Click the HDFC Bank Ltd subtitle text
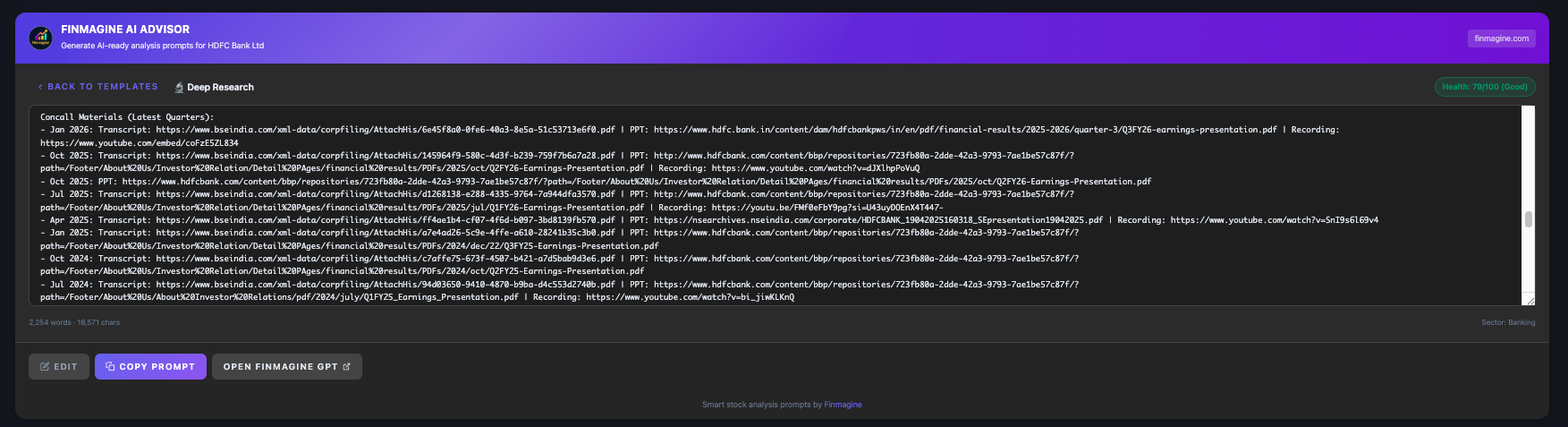 [162, 46]
